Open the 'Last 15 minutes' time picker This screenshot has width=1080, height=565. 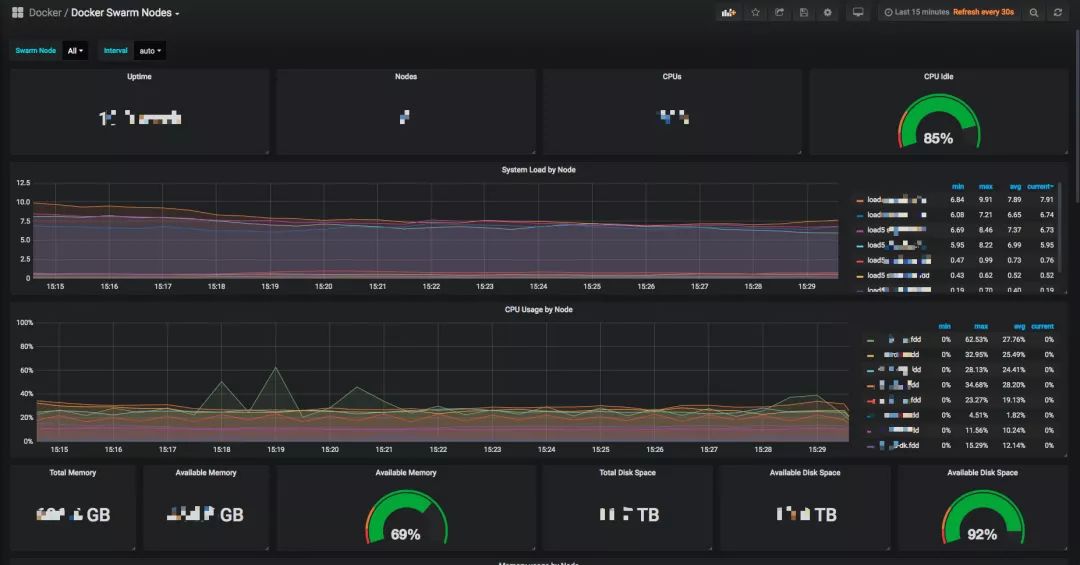[916, 12]
